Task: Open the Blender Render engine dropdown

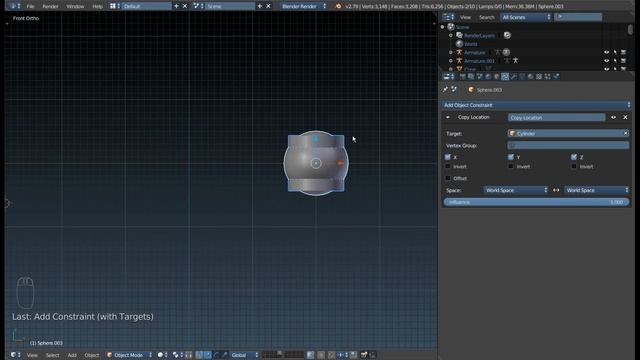Action: coord(304,6)
